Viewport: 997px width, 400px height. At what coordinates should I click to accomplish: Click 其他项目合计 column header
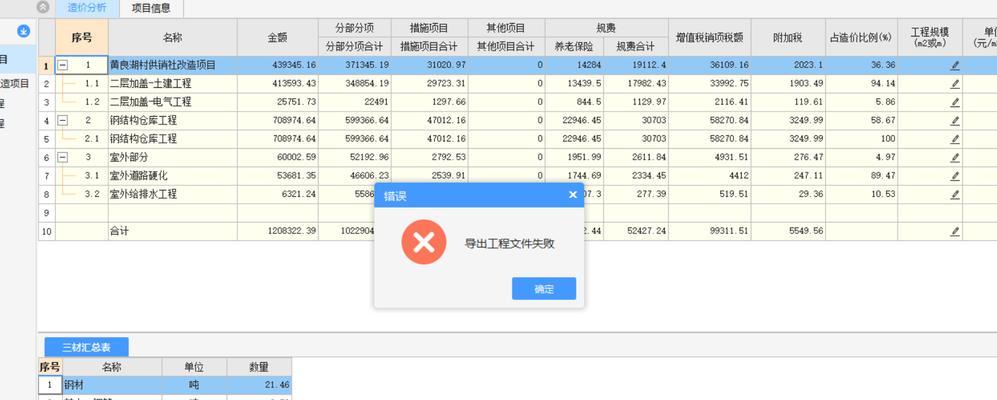[506, 46]
